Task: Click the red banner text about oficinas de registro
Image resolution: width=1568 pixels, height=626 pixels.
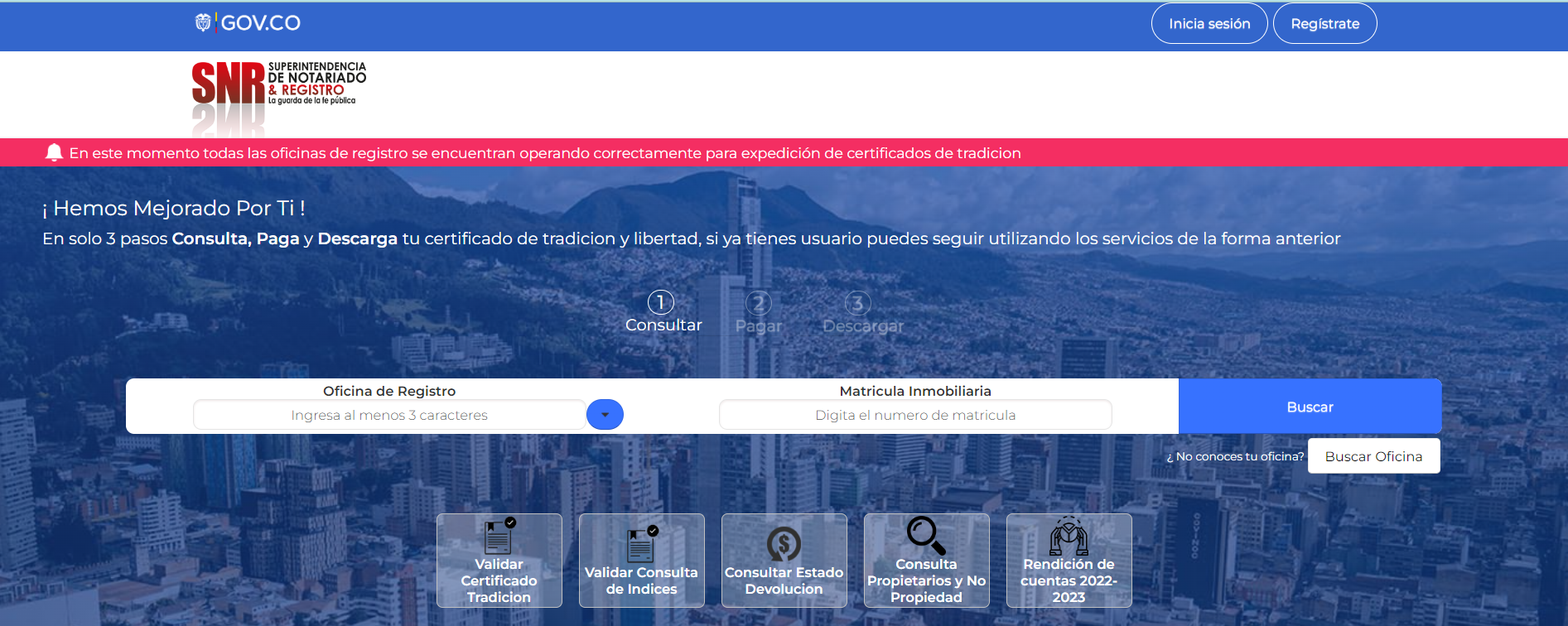Action: 545,153
